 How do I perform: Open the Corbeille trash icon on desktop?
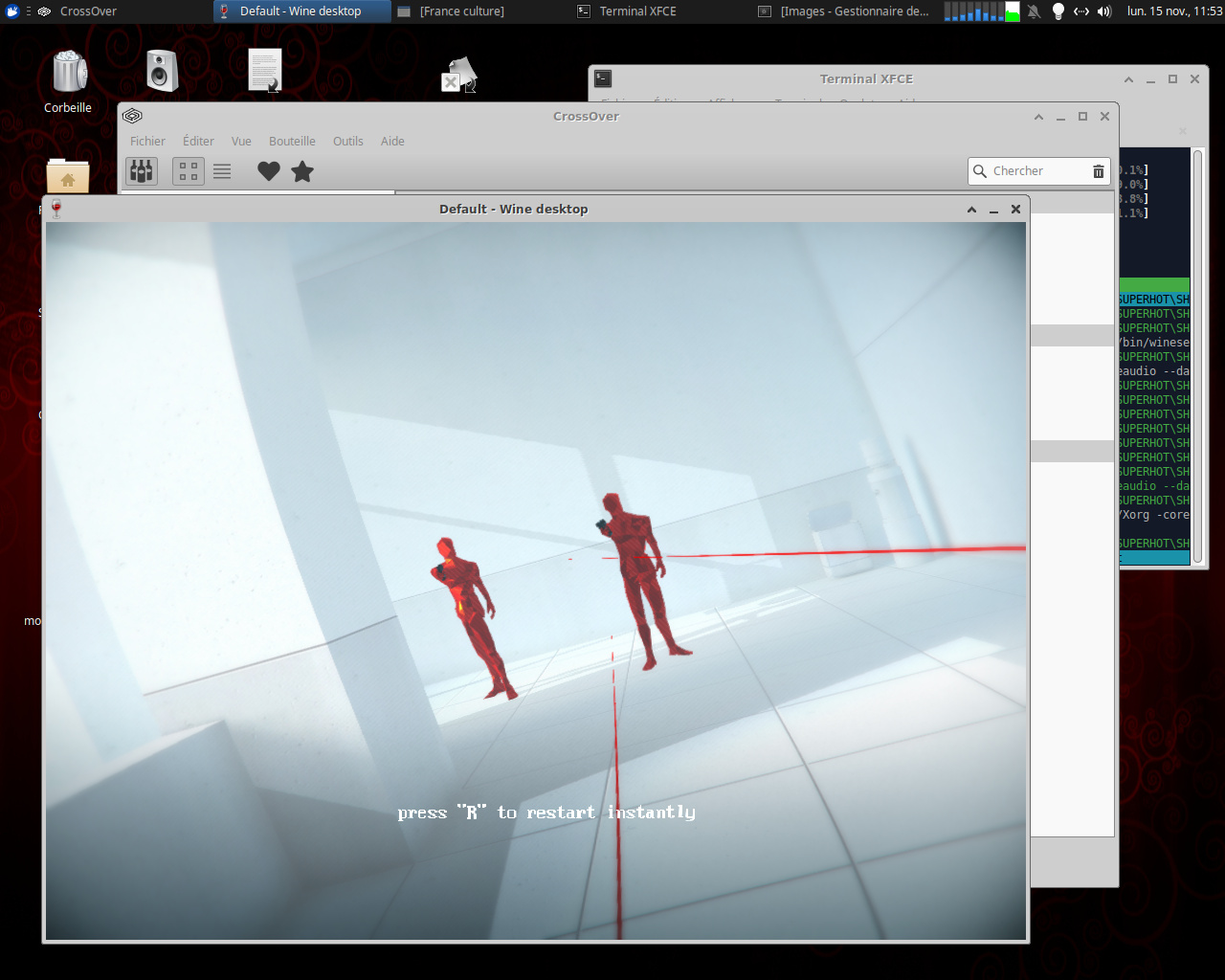coord(68,73)
